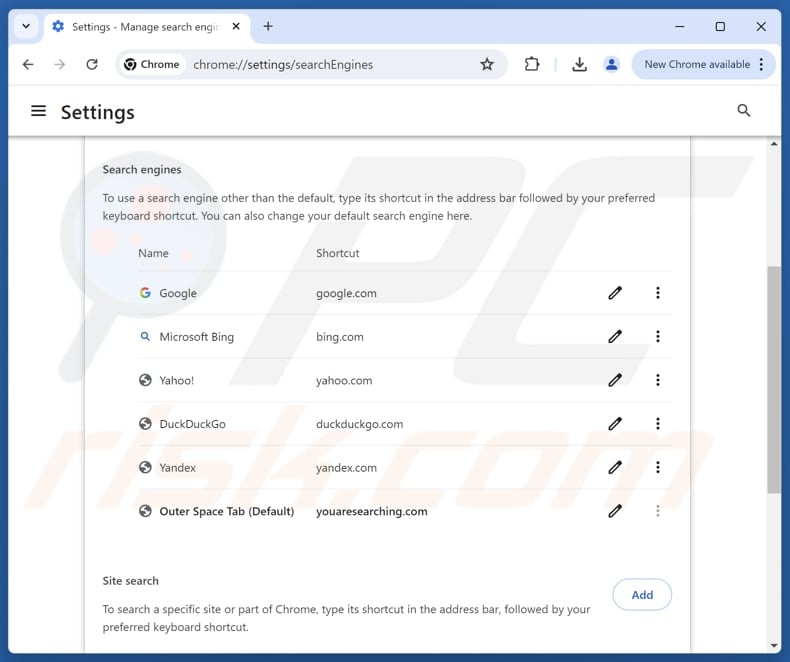Image resolution: width=790 pixels, height=662 pixels.
Task: Select the Settings - Manage search engines tab
Action: point(146,27)
